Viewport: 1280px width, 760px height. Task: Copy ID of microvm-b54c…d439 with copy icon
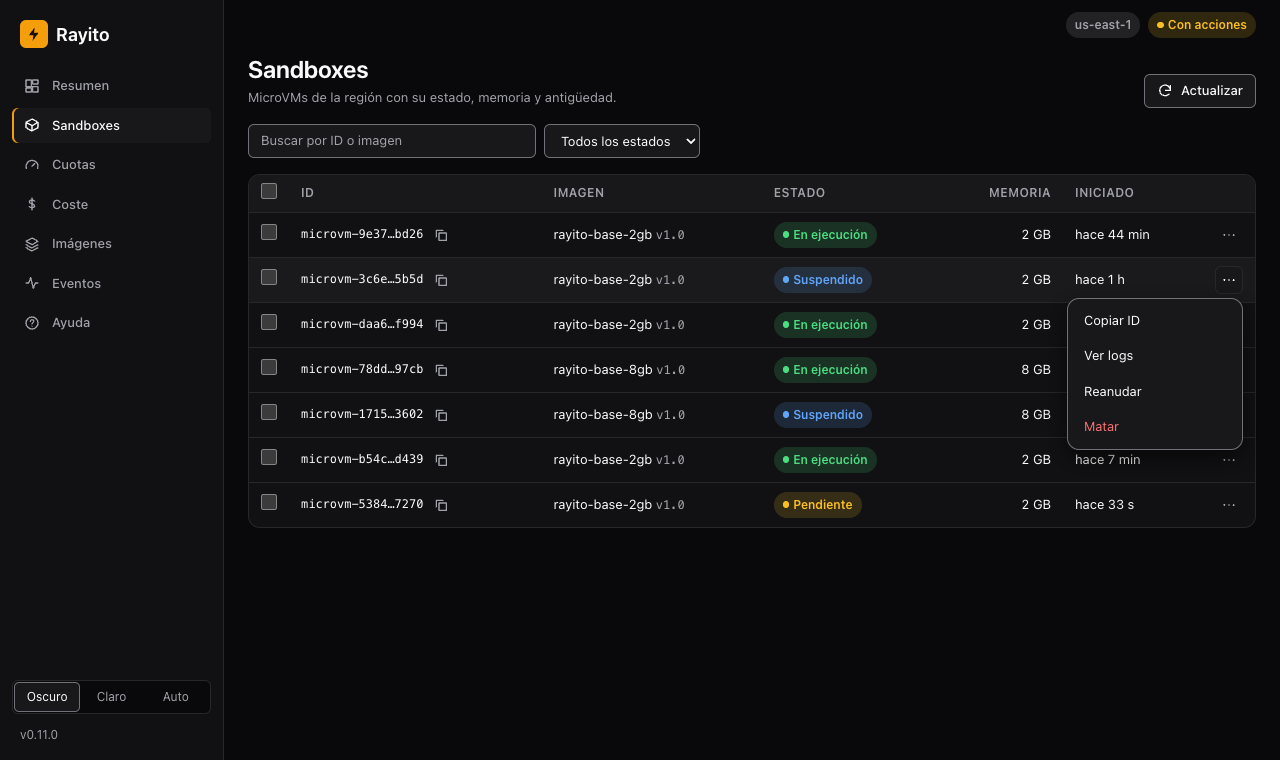tap(441, 460)
